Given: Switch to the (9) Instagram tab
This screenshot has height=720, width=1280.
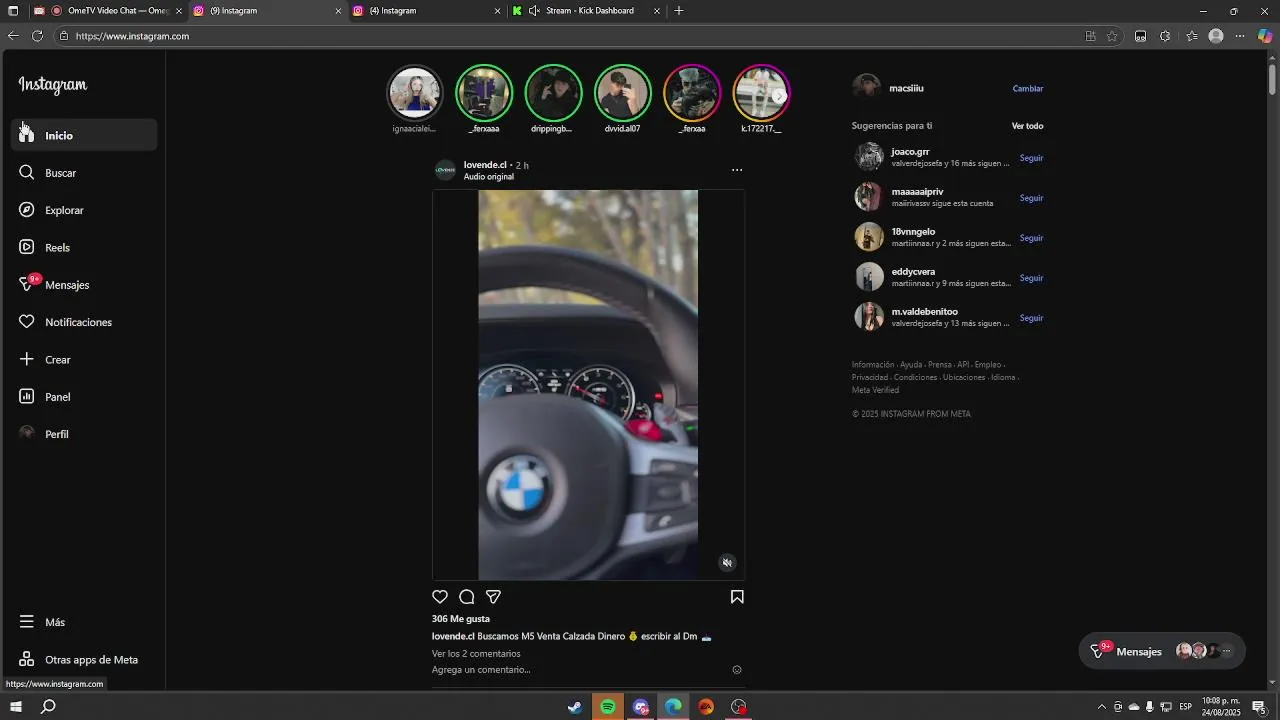Looking at the screenshot, I should point(267,11).
